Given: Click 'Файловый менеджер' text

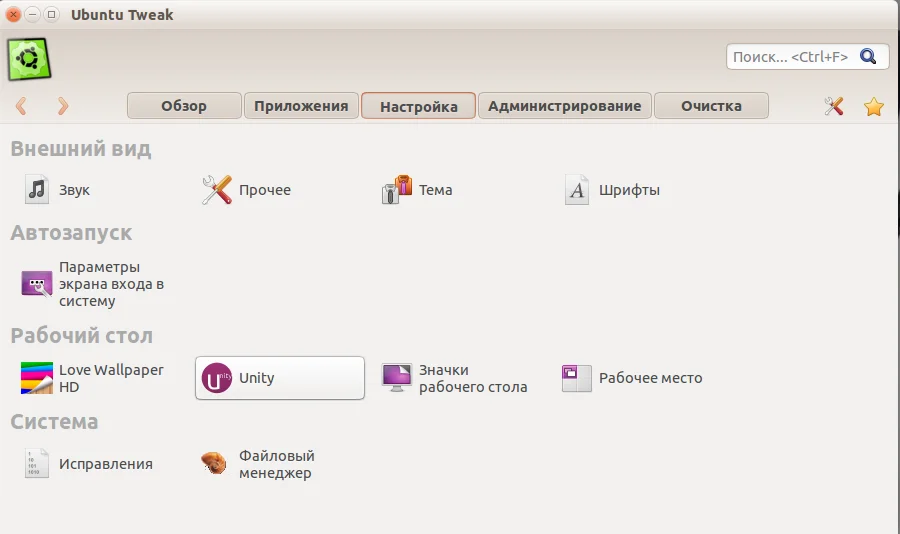Looking at the screenshot, I should 277,464.
